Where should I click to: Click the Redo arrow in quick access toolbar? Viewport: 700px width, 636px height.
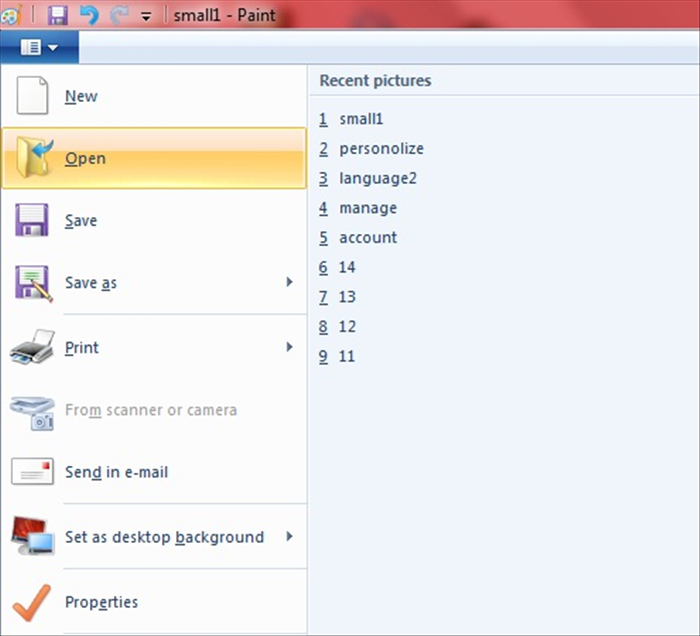tap(119, 15)
